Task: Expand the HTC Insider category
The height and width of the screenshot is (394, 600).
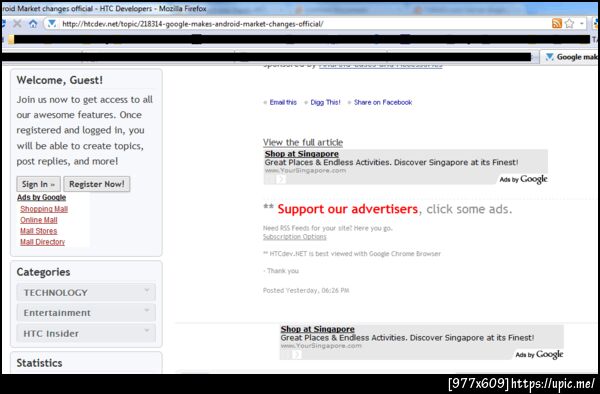Action: click(86, 333)
